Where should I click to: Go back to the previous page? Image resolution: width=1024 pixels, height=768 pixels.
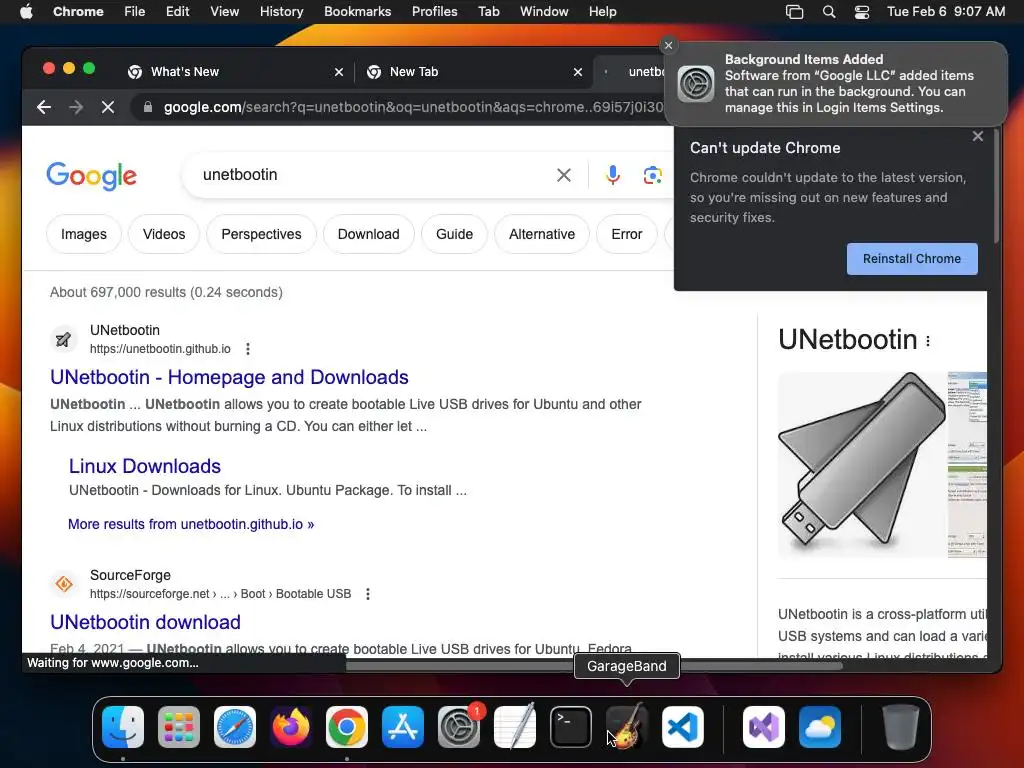point(44,107)
